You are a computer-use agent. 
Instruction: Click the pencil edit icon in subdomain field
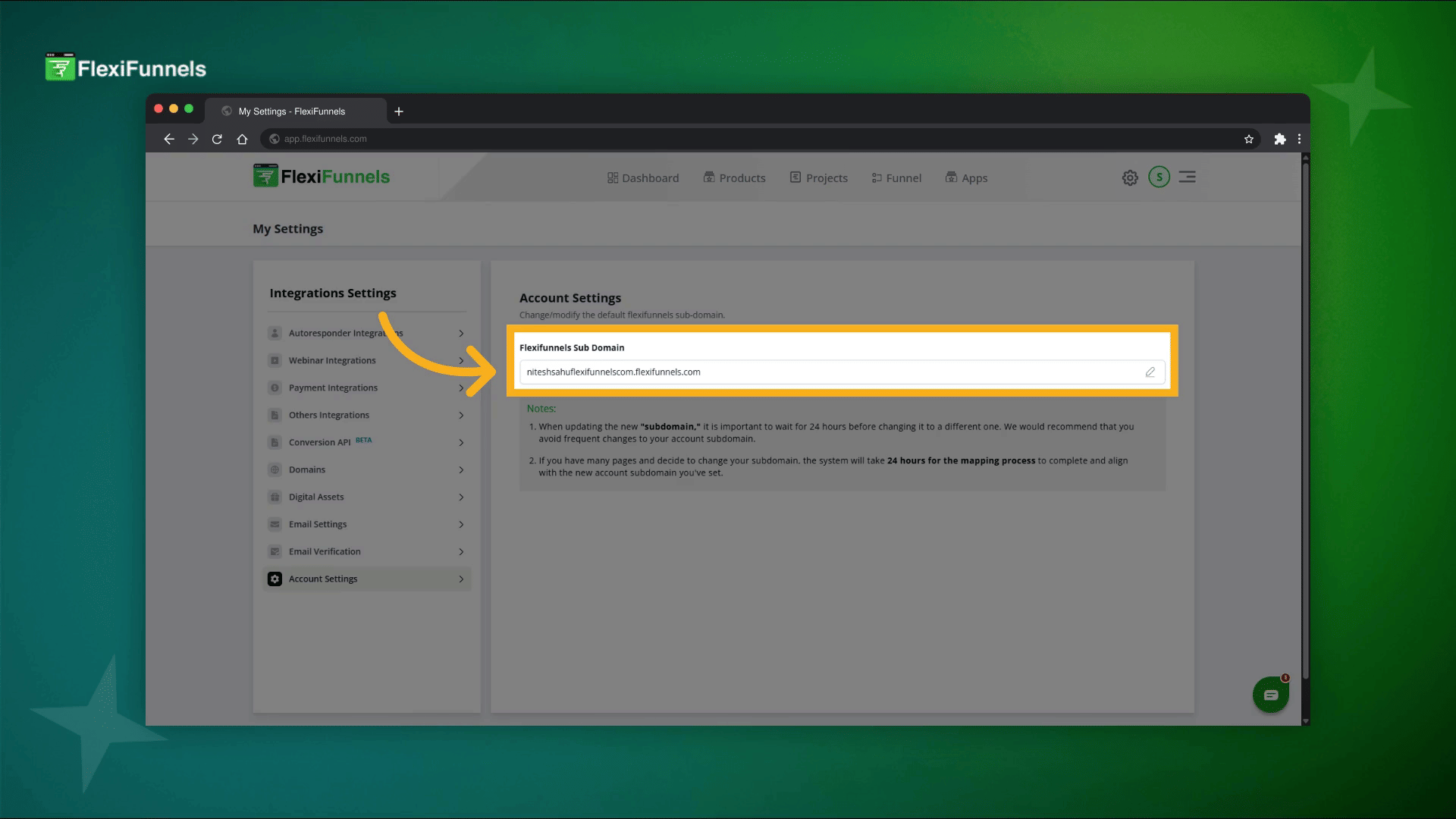(x=1150, y=372)
